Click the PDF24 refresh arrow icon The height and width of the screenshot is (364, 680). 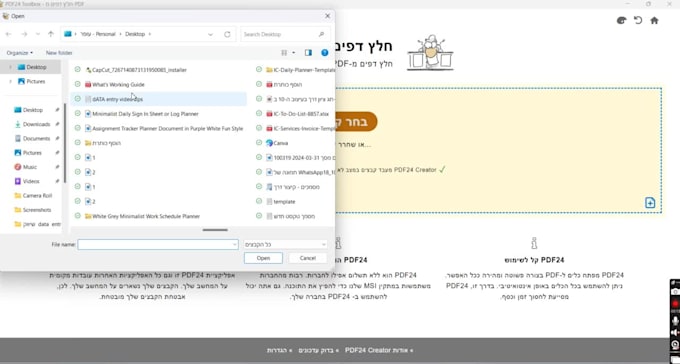[638, 20]
